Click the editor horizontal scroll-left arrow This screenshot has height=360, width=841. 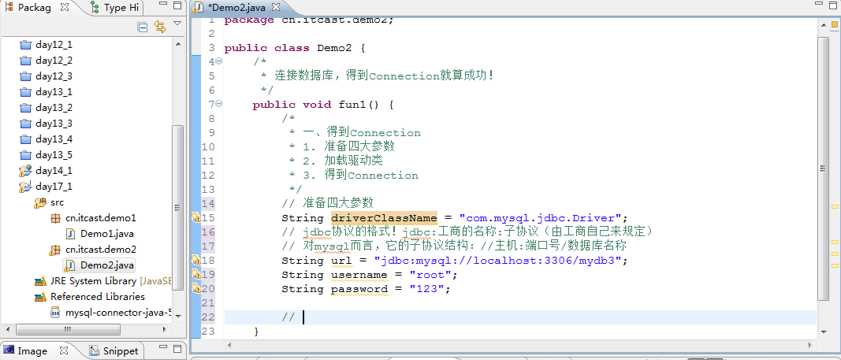pos(230,345)
